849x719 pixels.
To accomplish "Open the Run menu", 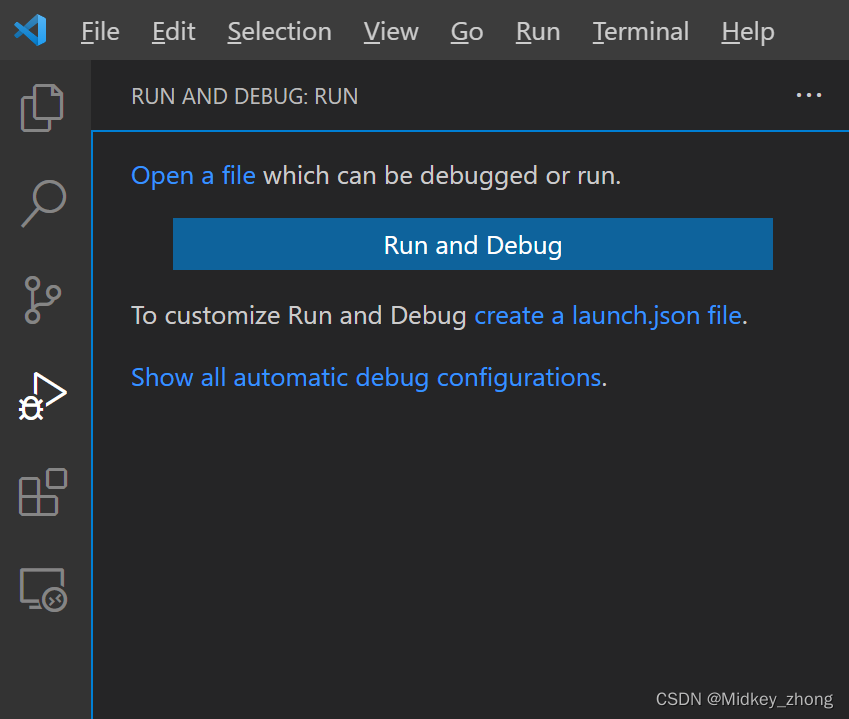I will click(x=537, y=31).
